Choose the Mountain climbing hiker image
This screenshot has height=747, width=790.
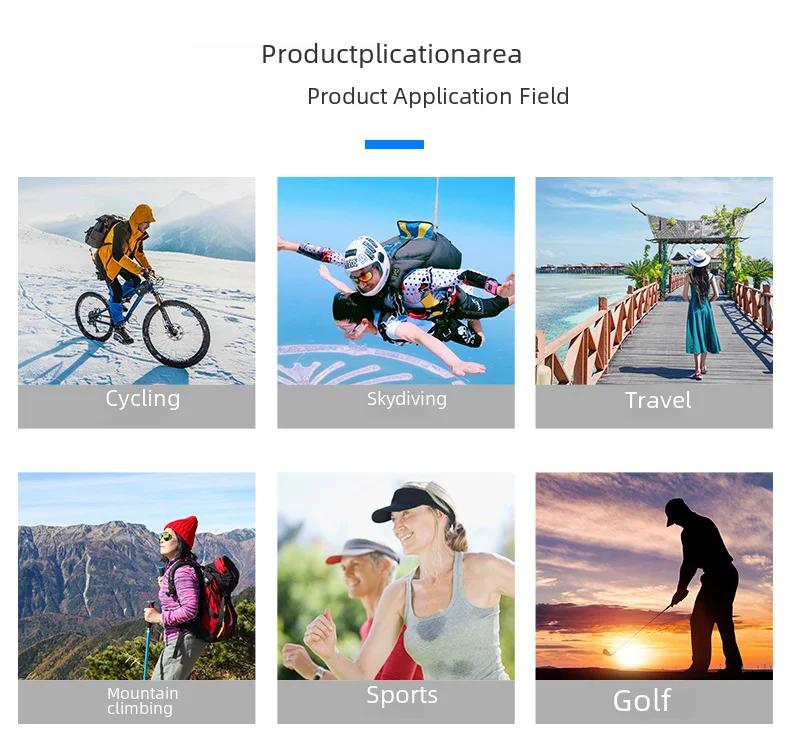(x=137, y=576)
